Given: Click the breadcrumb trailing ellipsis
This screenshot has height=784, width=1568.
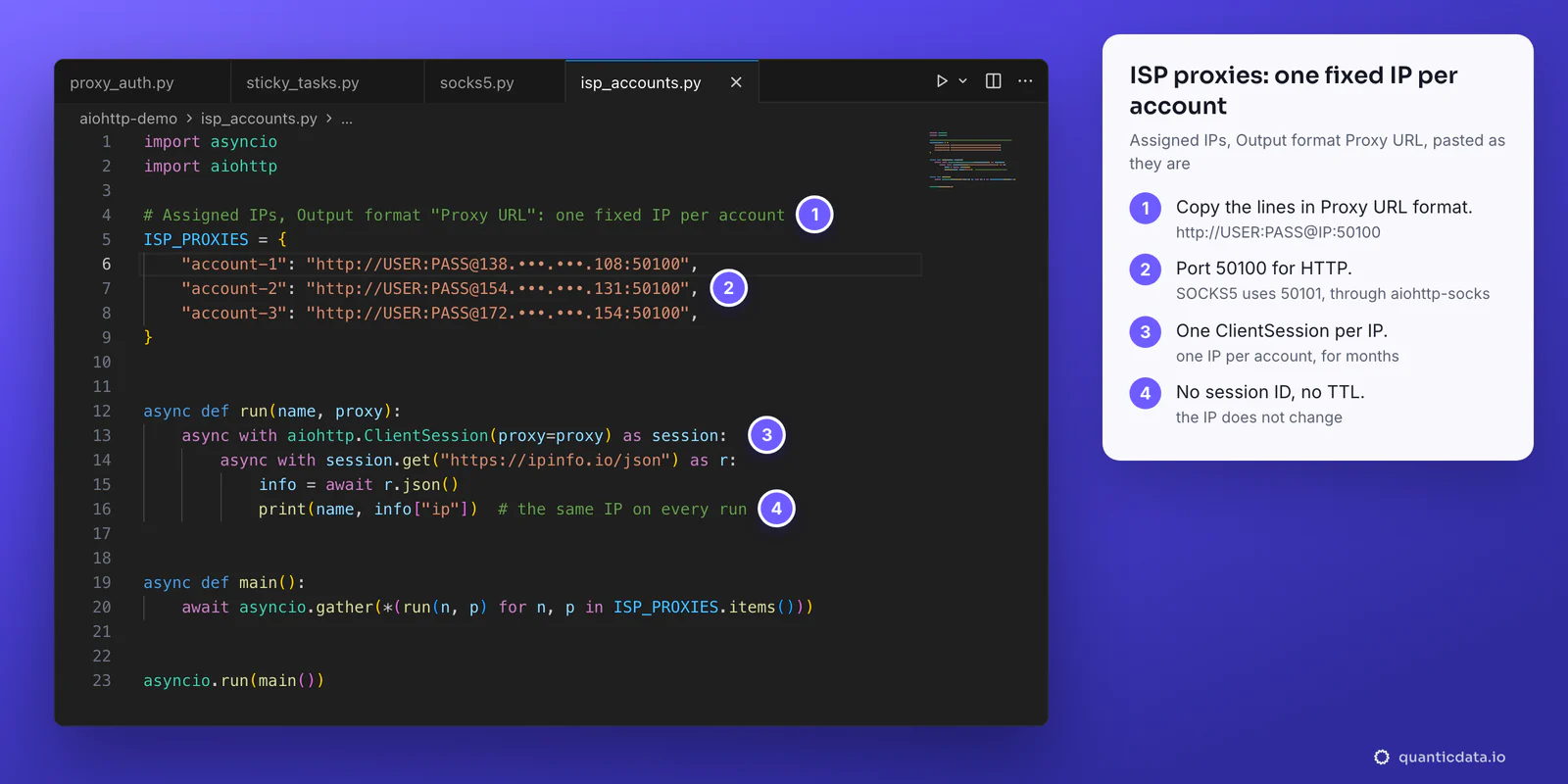Looking at the screenshot, I should [347, 119].
